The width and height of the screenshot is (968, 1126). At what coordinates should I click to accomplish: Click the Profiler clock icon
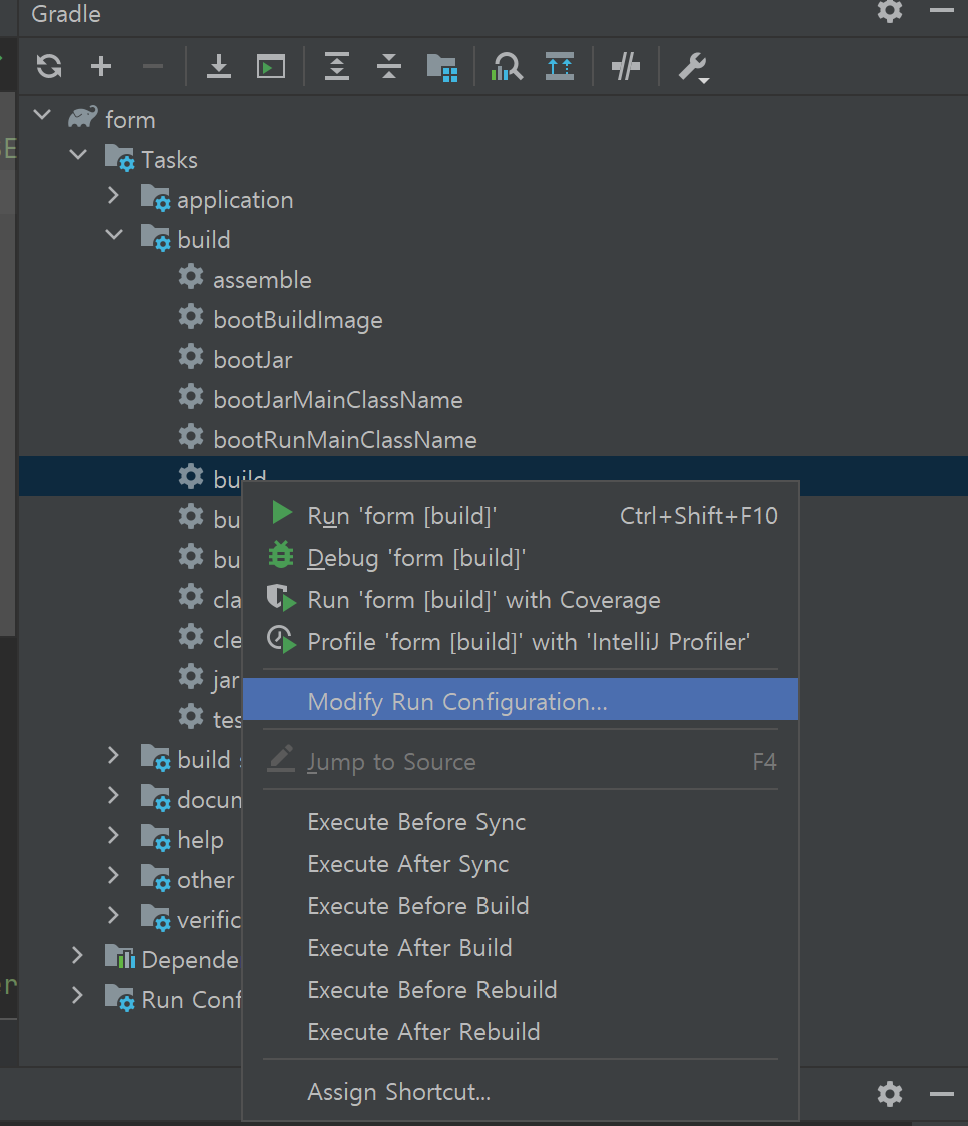click(x=281, y=639)
